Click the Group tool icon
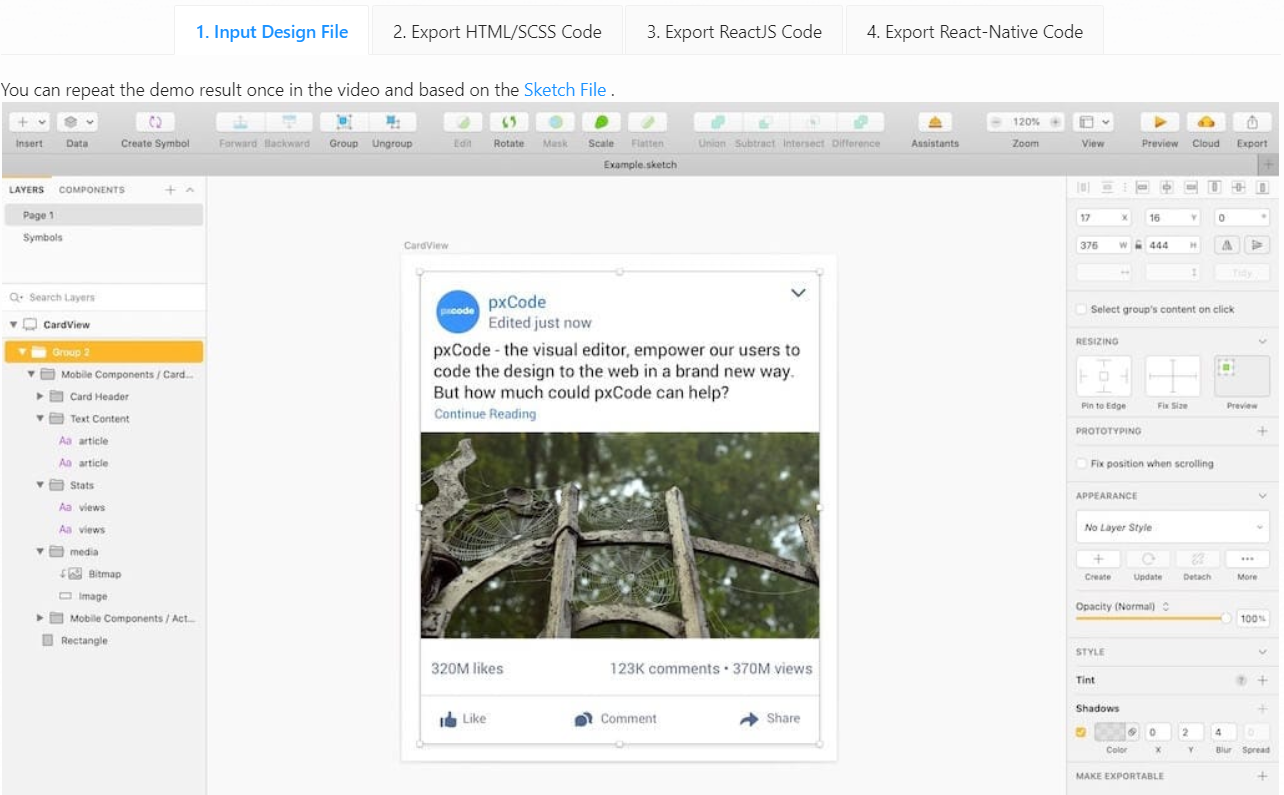This screenshot has width=1284, height=795. (344, 122)
